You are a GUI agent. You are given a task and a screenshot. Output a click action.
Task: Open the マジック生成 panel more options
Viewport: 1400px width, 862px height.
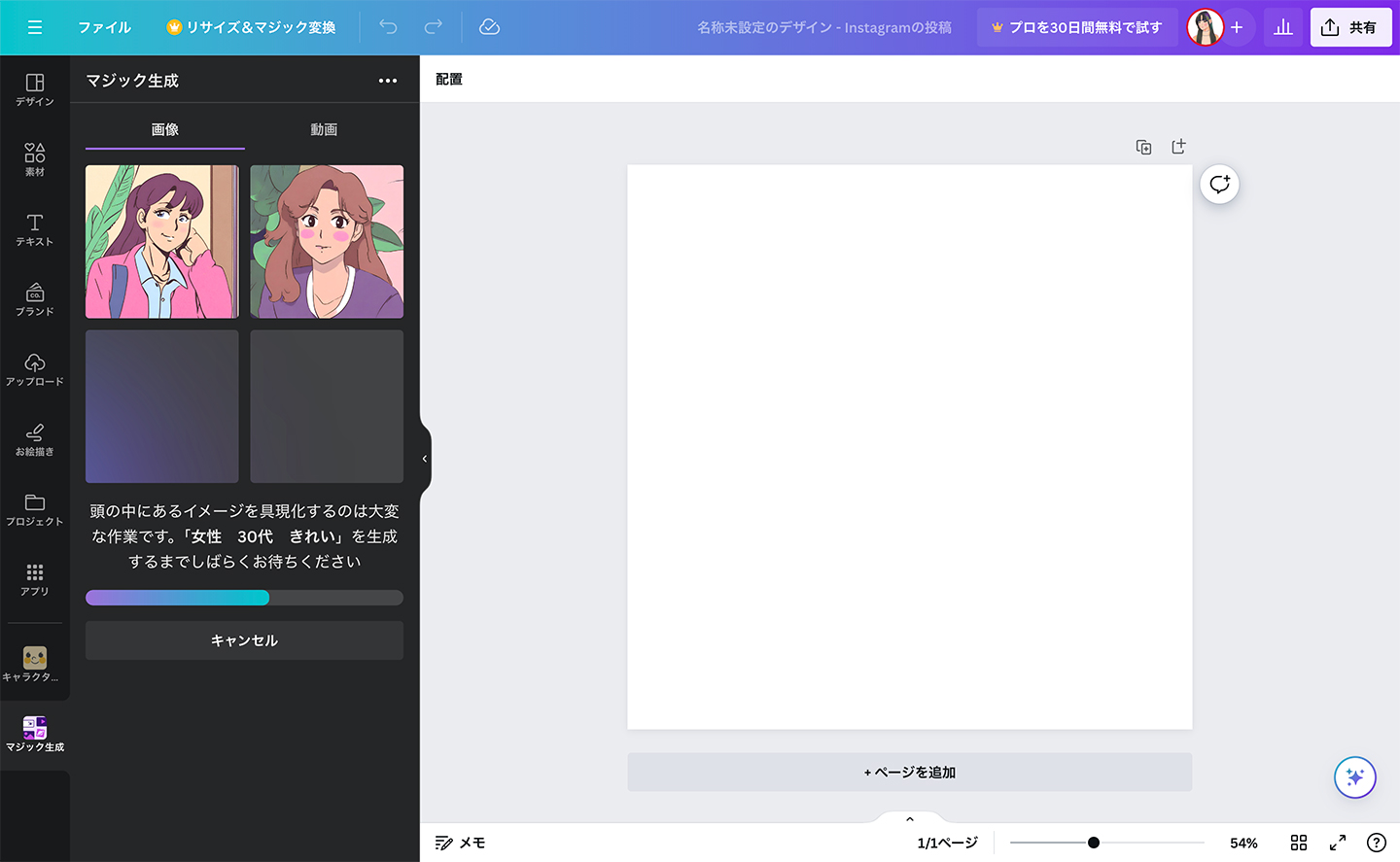[388, 81]
